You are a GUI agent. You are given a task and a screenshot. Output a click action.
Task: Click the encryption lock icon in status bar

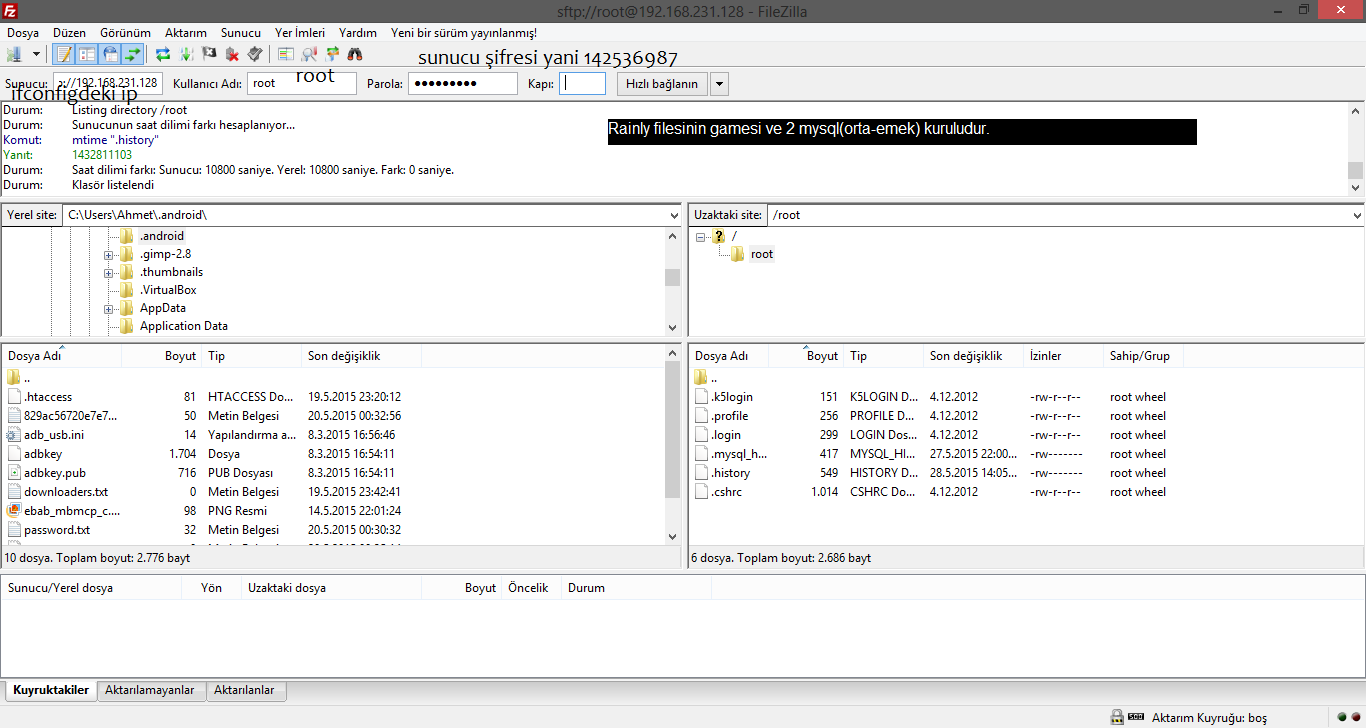pos(1117,717)
